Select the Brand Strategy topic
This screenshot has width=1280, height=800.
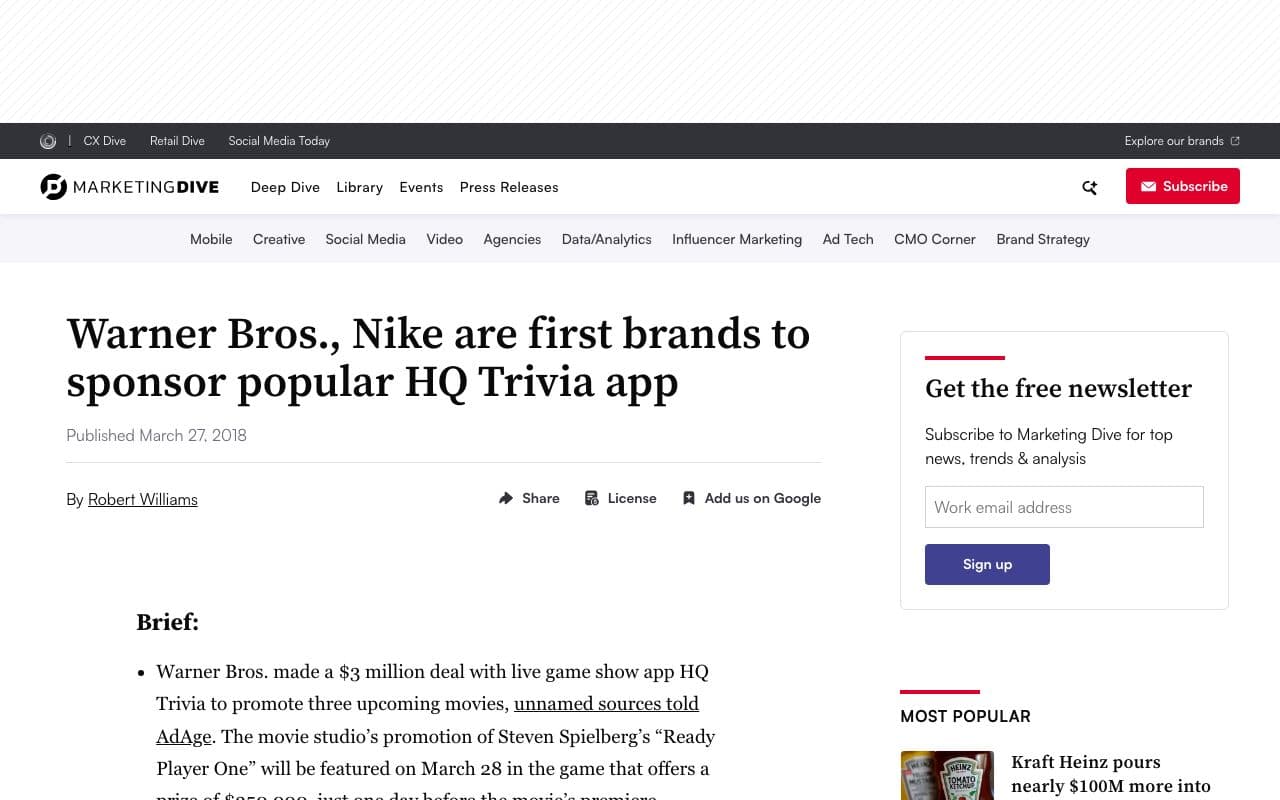click(x=1043, y=239)
